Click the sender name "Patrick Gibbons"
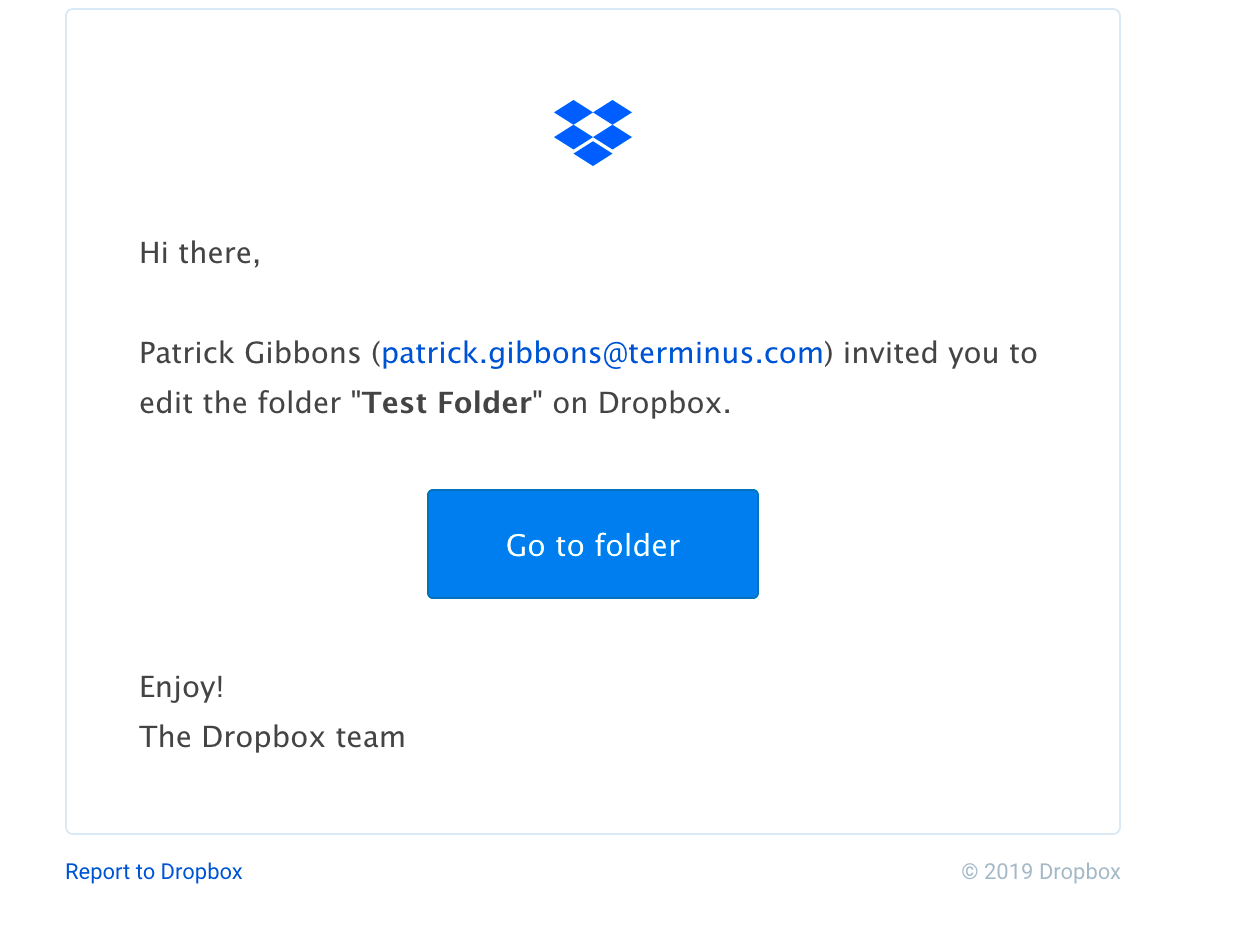The width and height of the screenshot is (1252, 934). (x=250, y=353)
